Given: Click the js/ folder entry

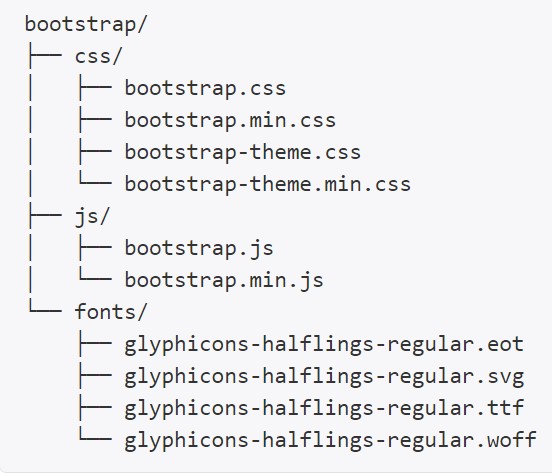Looking at the screenshot, I should coord(92,216).
